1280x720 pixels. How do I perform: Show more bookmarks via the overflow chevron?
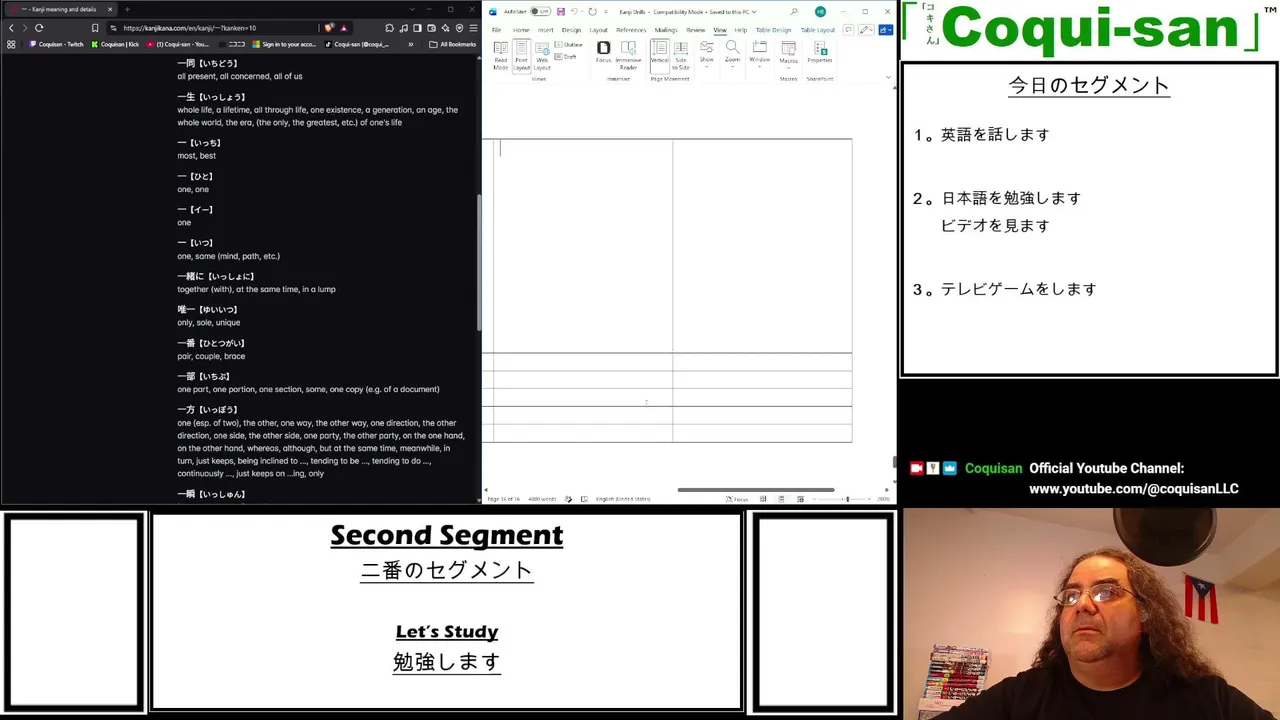point(410,44)
